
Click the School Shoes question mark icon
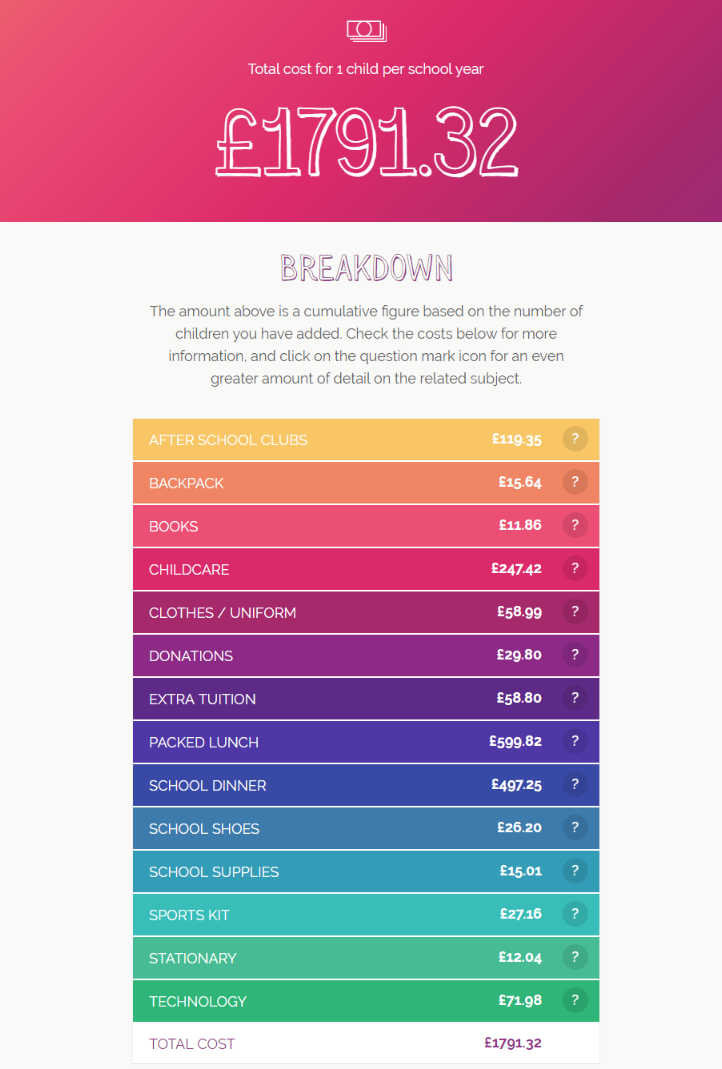click(x=575, y=828)
